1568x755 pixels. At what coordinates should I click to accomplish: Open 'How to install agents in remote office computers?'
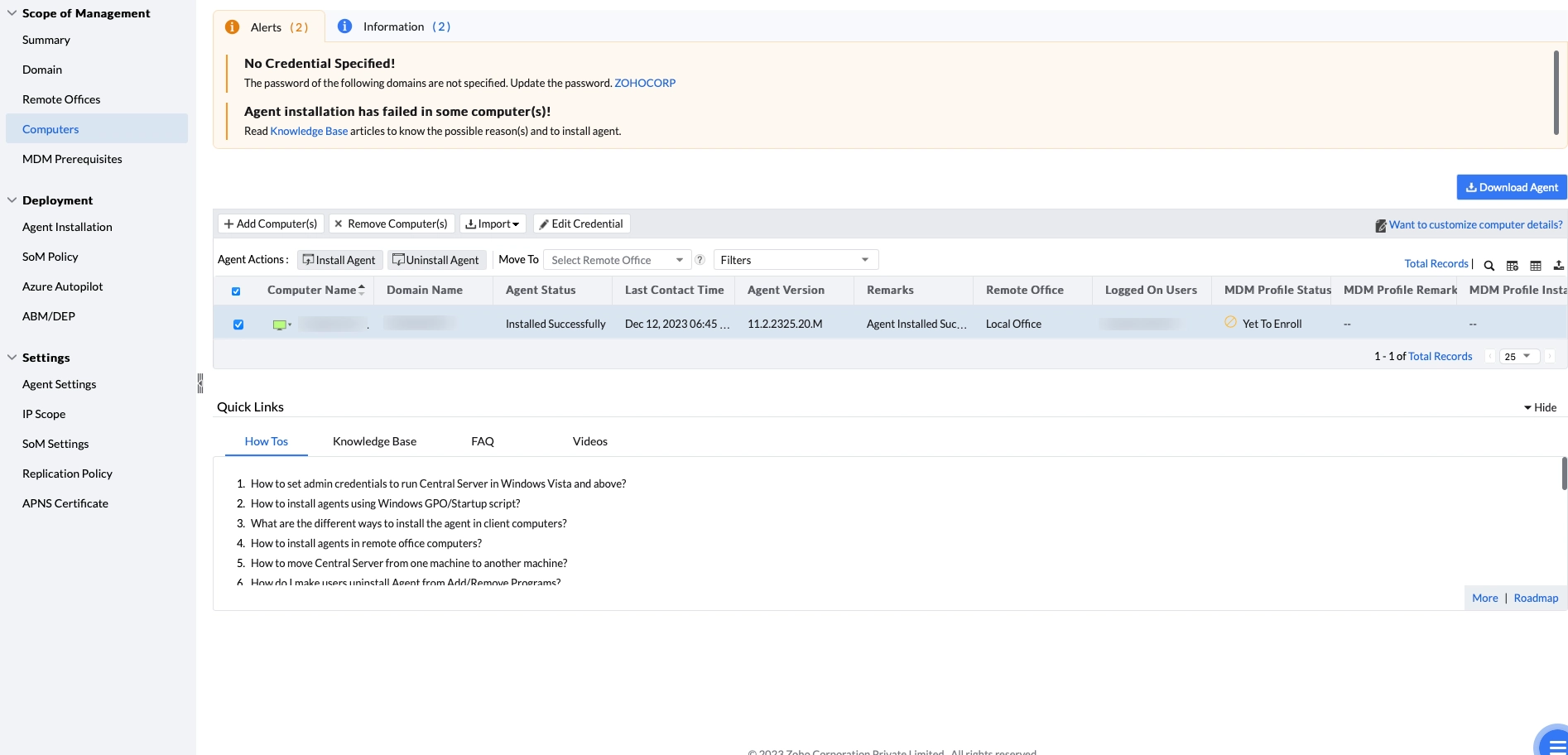(x=366, y=543)
